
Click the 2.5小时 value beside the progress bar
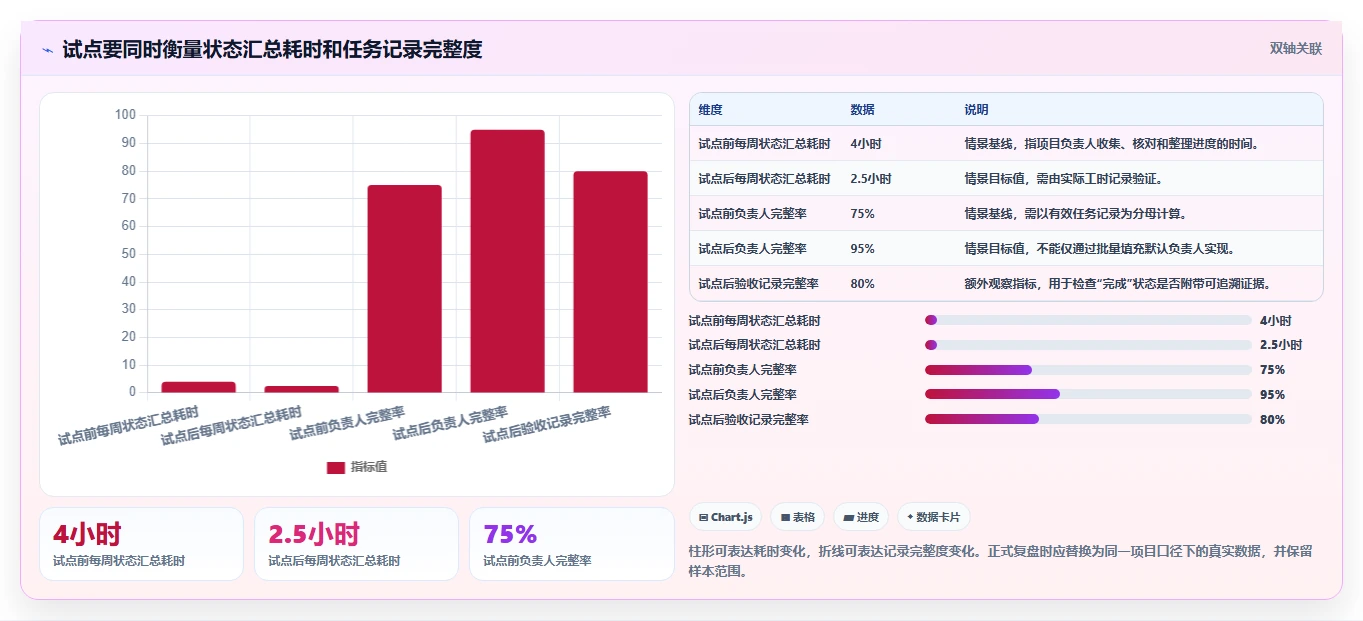tap(1281, 345)
